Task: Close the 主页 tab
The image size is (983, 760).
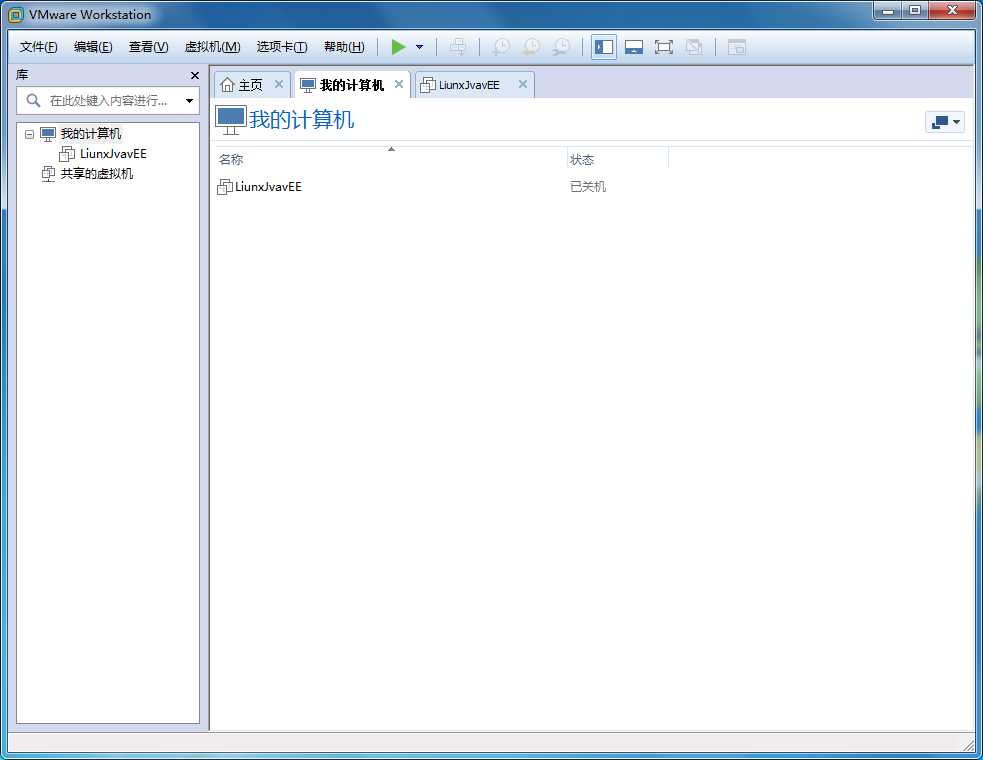Action: (279, 84)
